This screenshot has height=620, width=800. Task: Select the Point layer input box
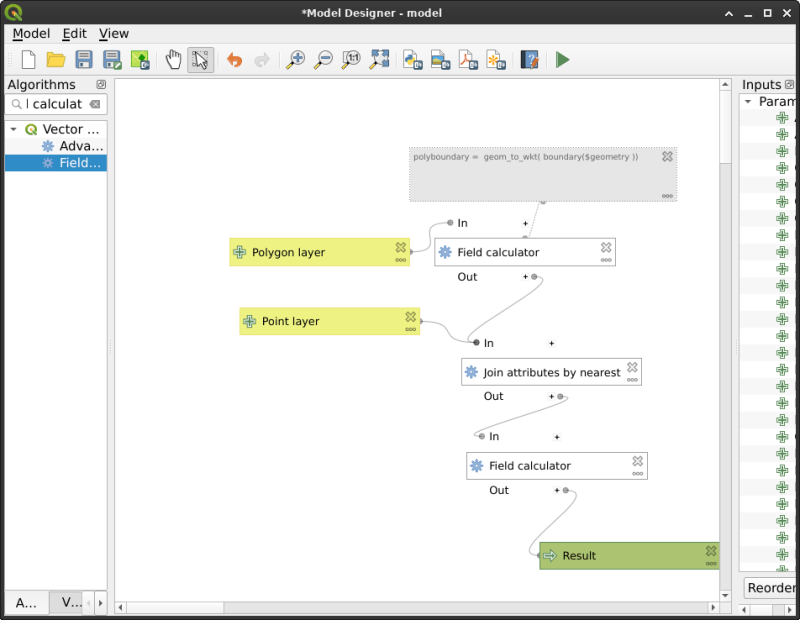(x=330, y=321)
